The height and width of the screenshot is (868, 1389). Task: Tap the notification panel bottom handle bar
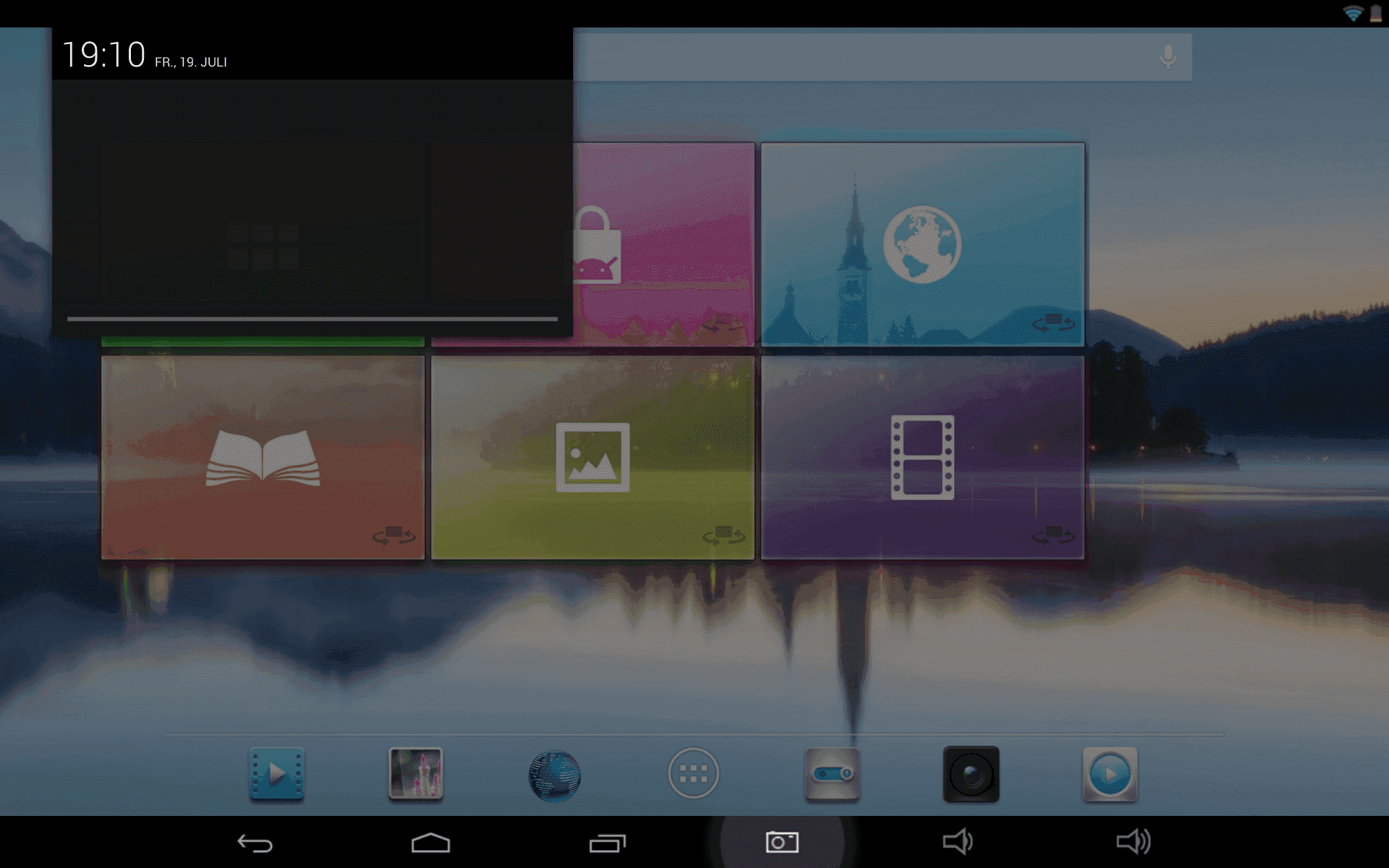click(x=313, y=318)
